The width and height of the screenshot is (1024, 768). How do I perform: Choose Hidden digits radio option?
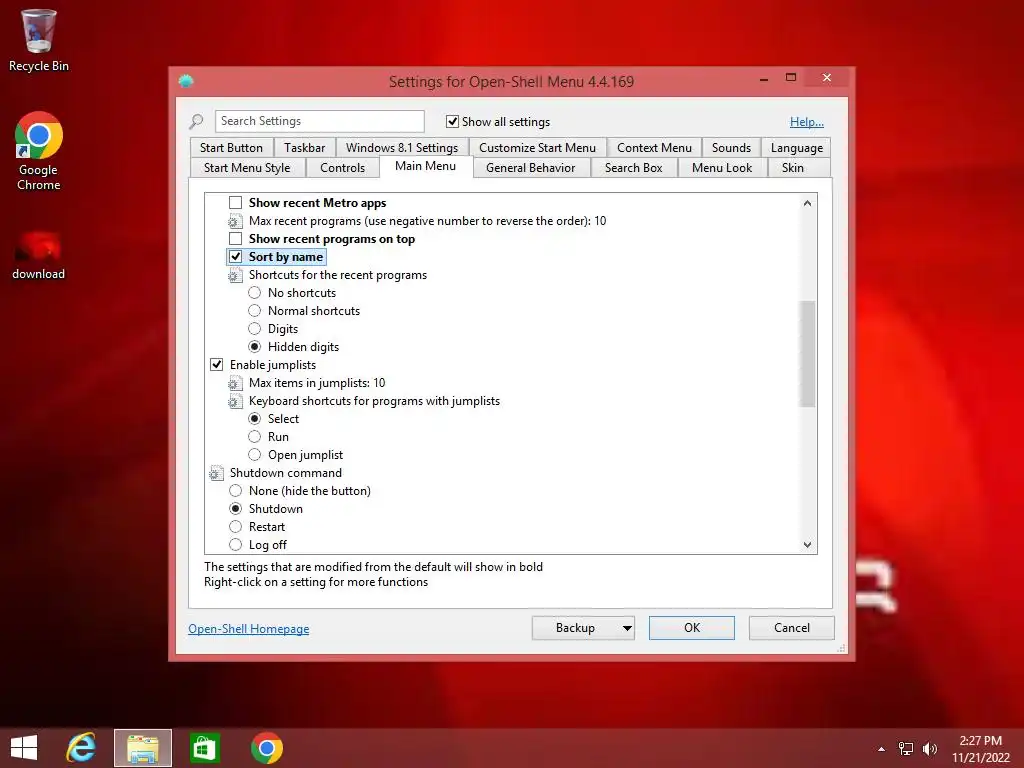254,347
